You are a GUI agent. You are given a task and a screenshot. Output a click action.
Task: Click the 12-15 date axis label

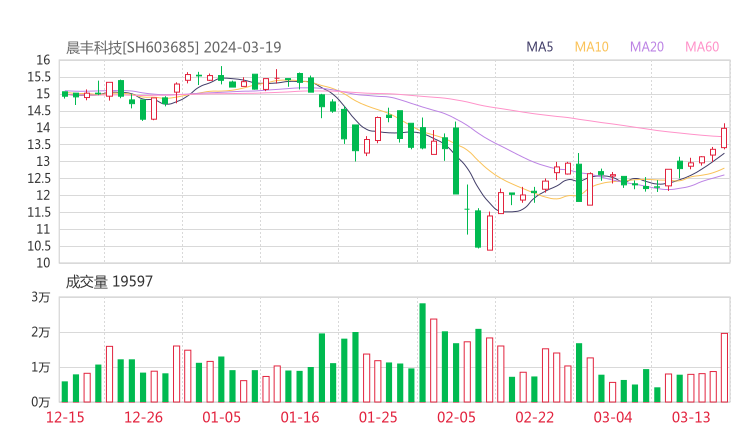(65, 417)
